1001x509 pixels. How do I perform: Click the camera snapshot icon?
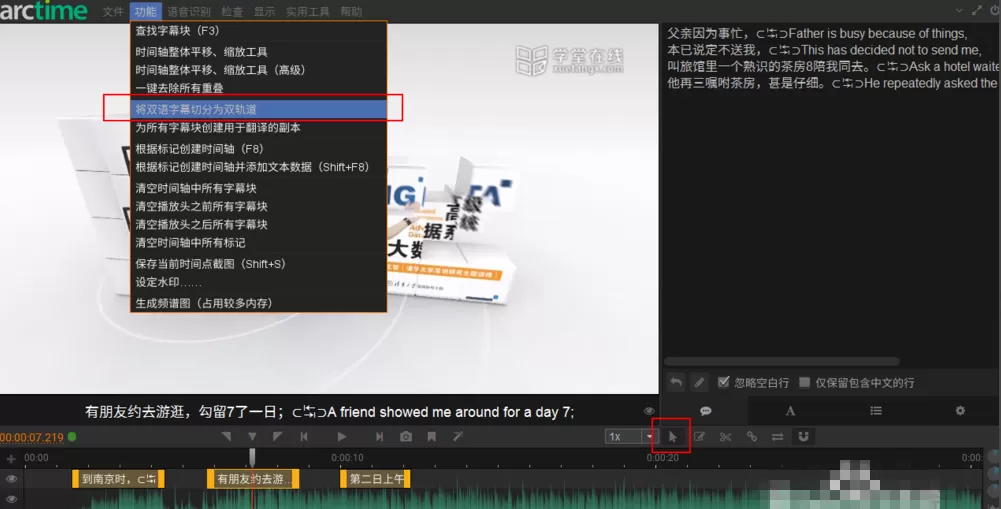pyautogui.click(x=406, y=437)
